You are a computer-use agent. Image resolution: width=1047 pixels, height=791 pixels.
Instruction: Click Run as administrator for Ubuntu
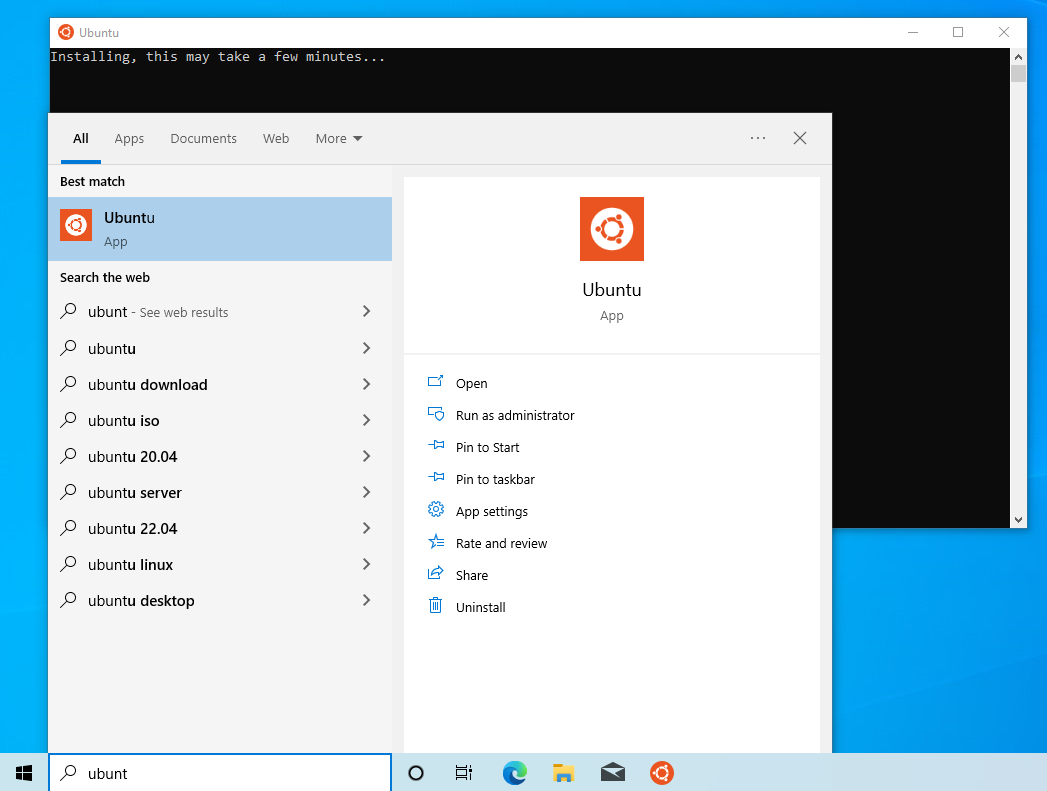click(514, 415)
